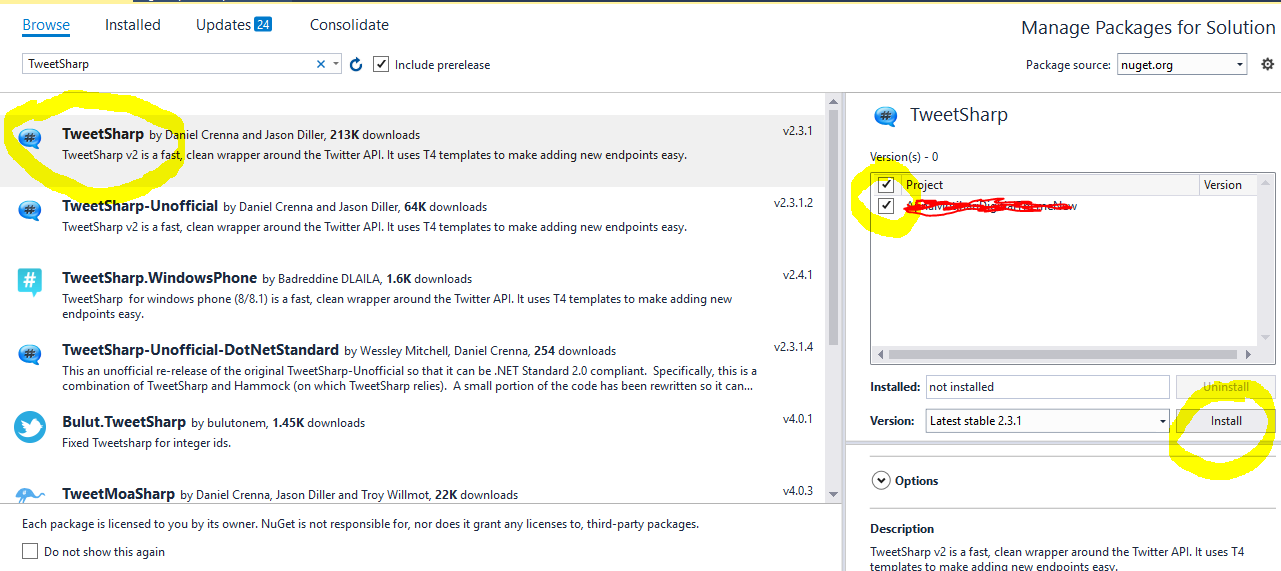The height and width of the screenshot is (571, 1281).
Task: Click the v2.3.1.4 version label
Action: tap(793, 347)
